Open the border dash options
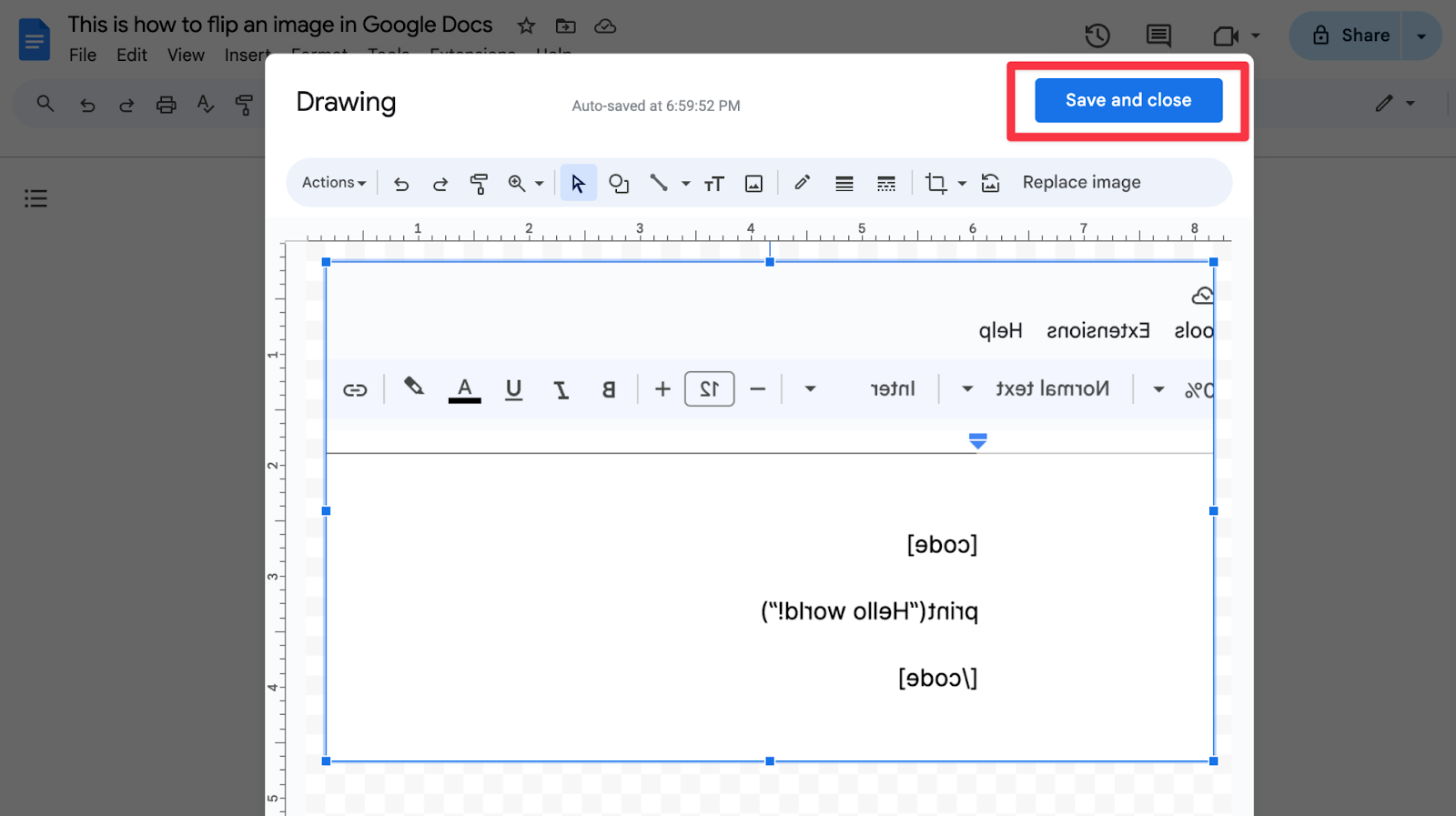 click(x=886, y=184)
